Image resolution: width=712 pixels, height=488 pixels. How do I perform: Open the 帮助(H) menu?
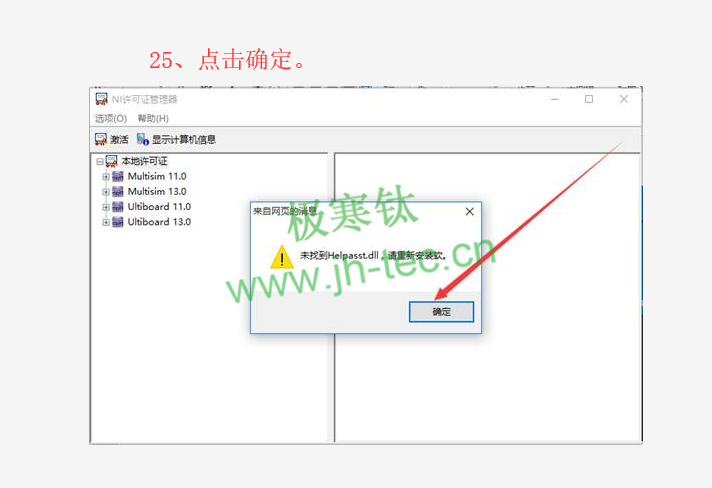153,118
